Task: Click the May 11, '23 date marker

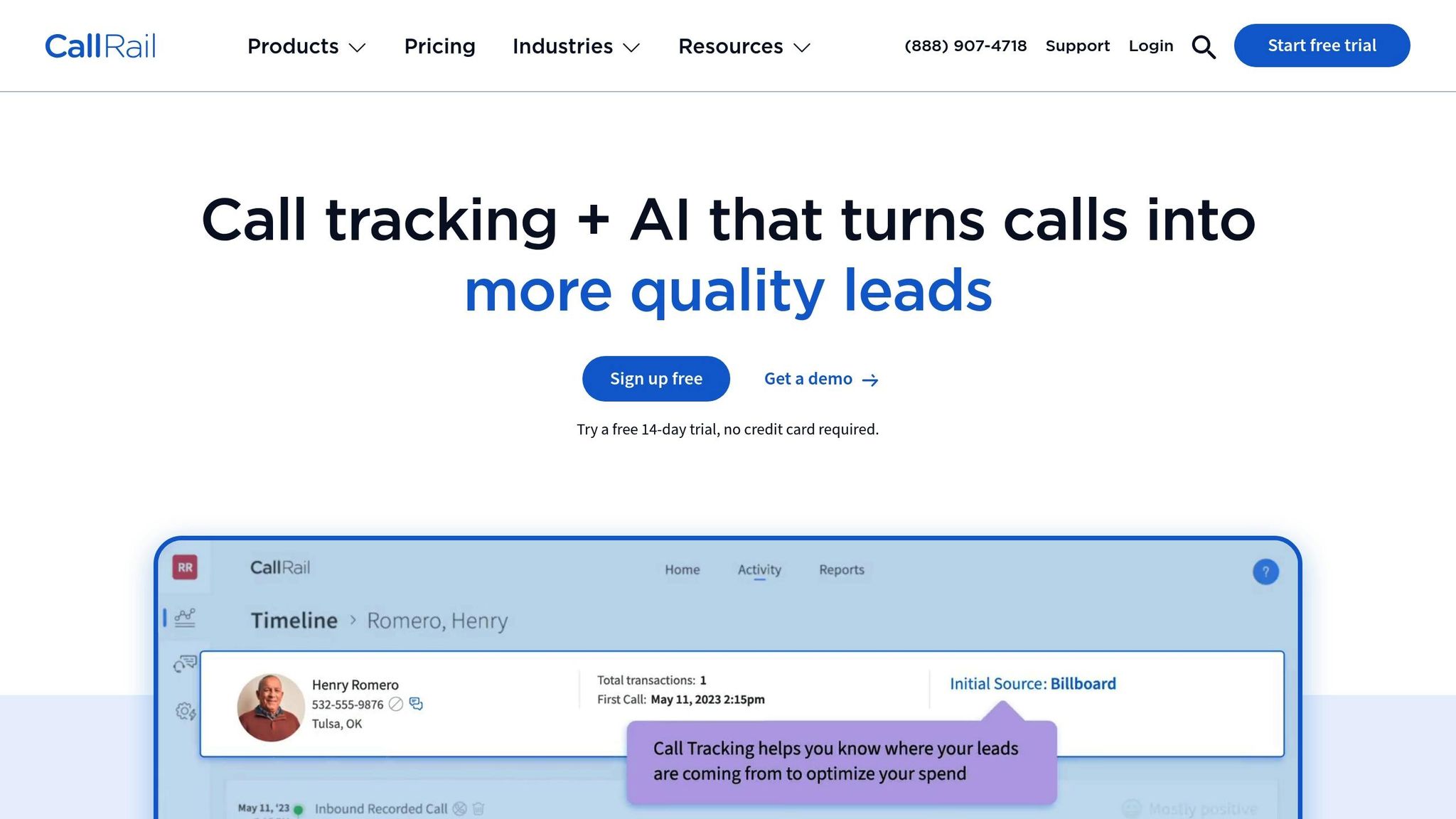Action: tap(263, 808)
